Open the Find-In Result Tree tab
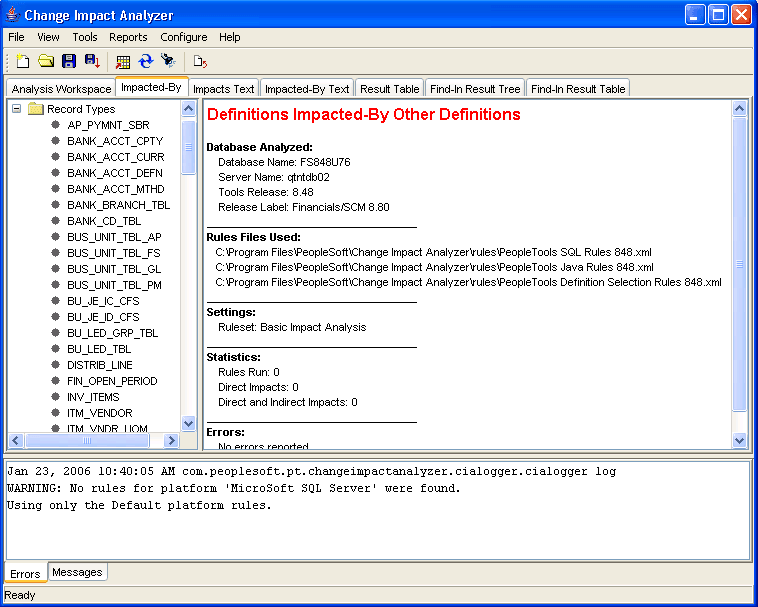 (x=475, y=89)
